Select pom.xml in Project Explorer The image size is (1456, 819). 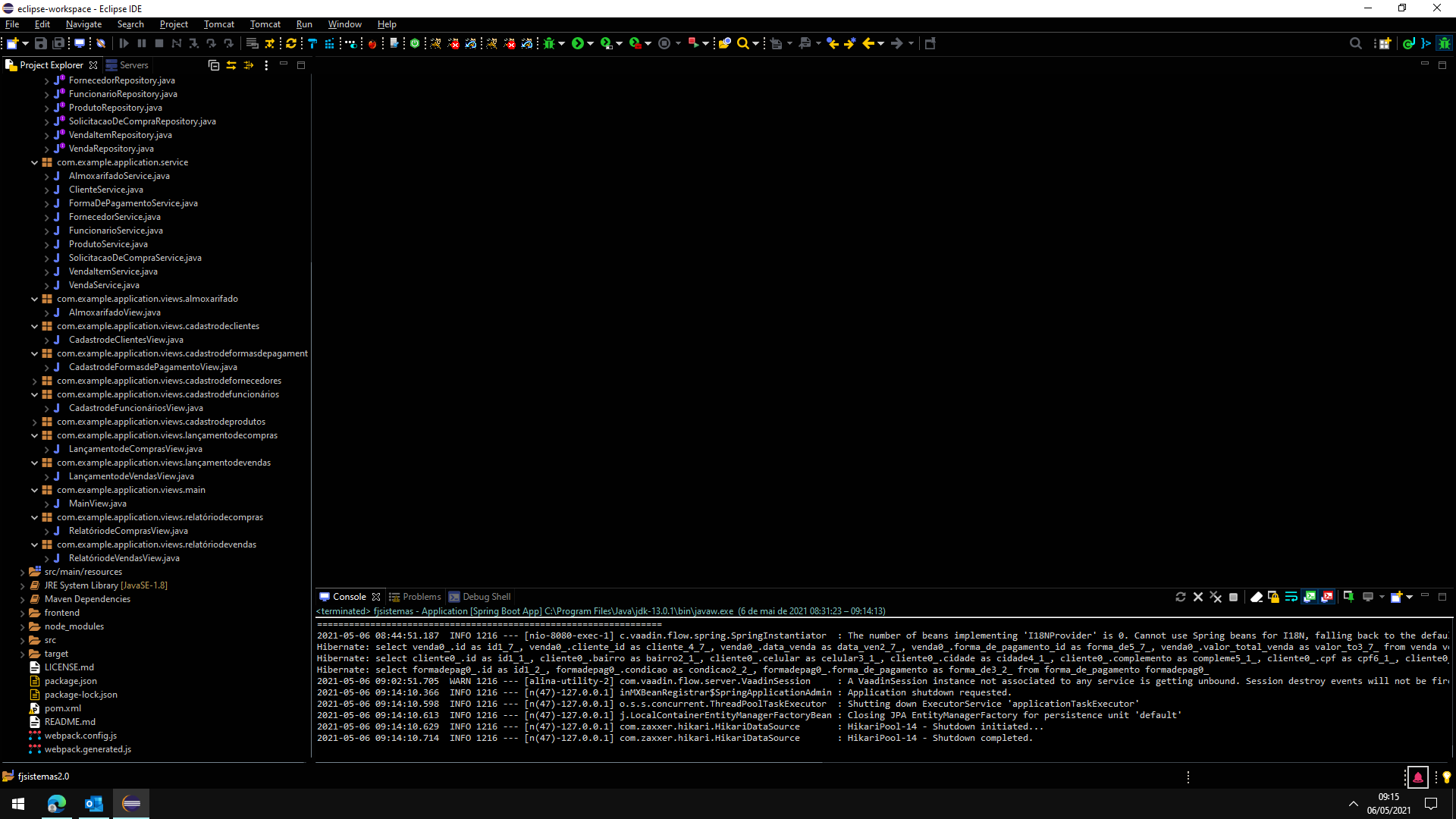pos(62,708)
